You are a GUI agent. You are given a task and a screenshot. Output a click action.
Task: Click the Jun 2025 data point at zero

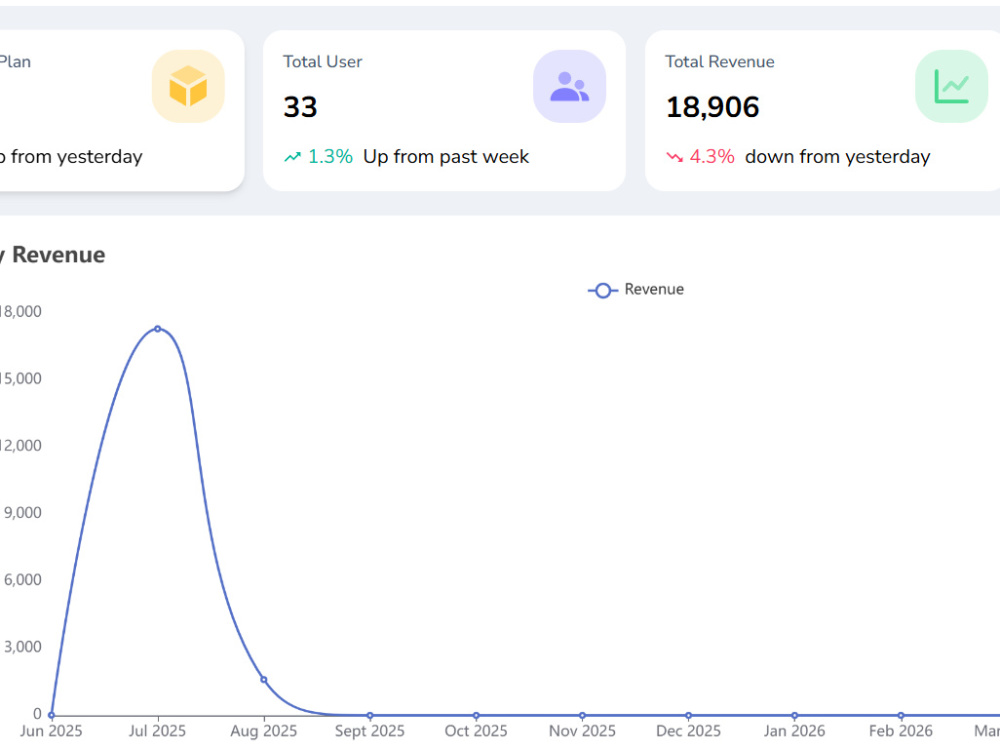[52, 716]
